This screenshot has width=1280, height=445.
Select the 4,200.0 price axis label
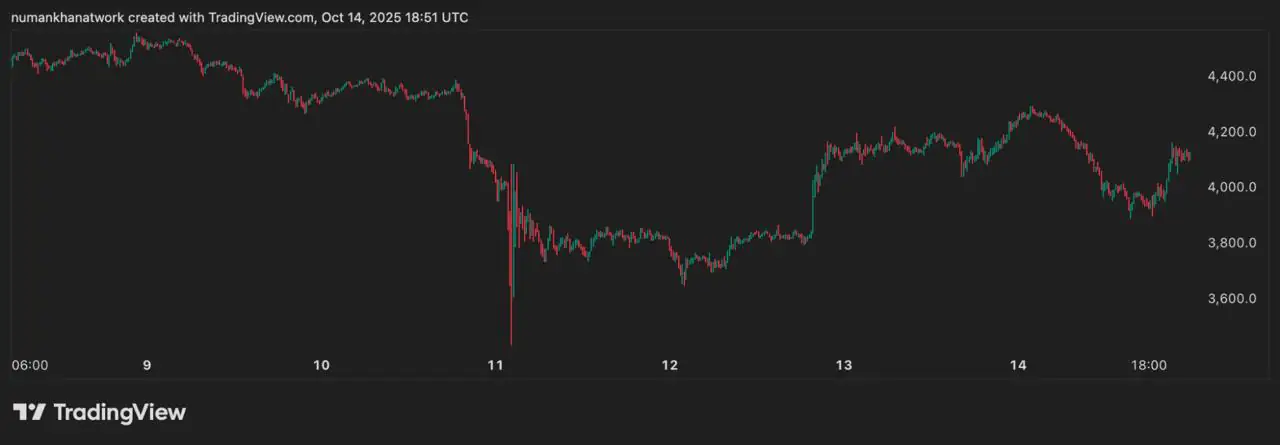pyautogui.click(x=1231, y=132)
